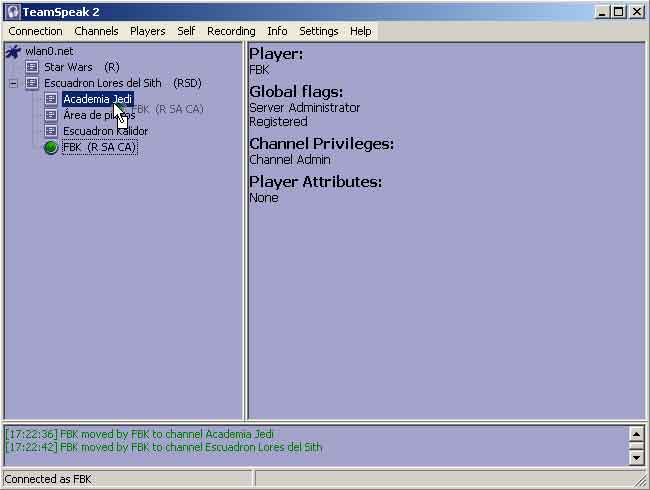Open the Connection menu
The image size is (650, 490).
click(x=35, y=32)
